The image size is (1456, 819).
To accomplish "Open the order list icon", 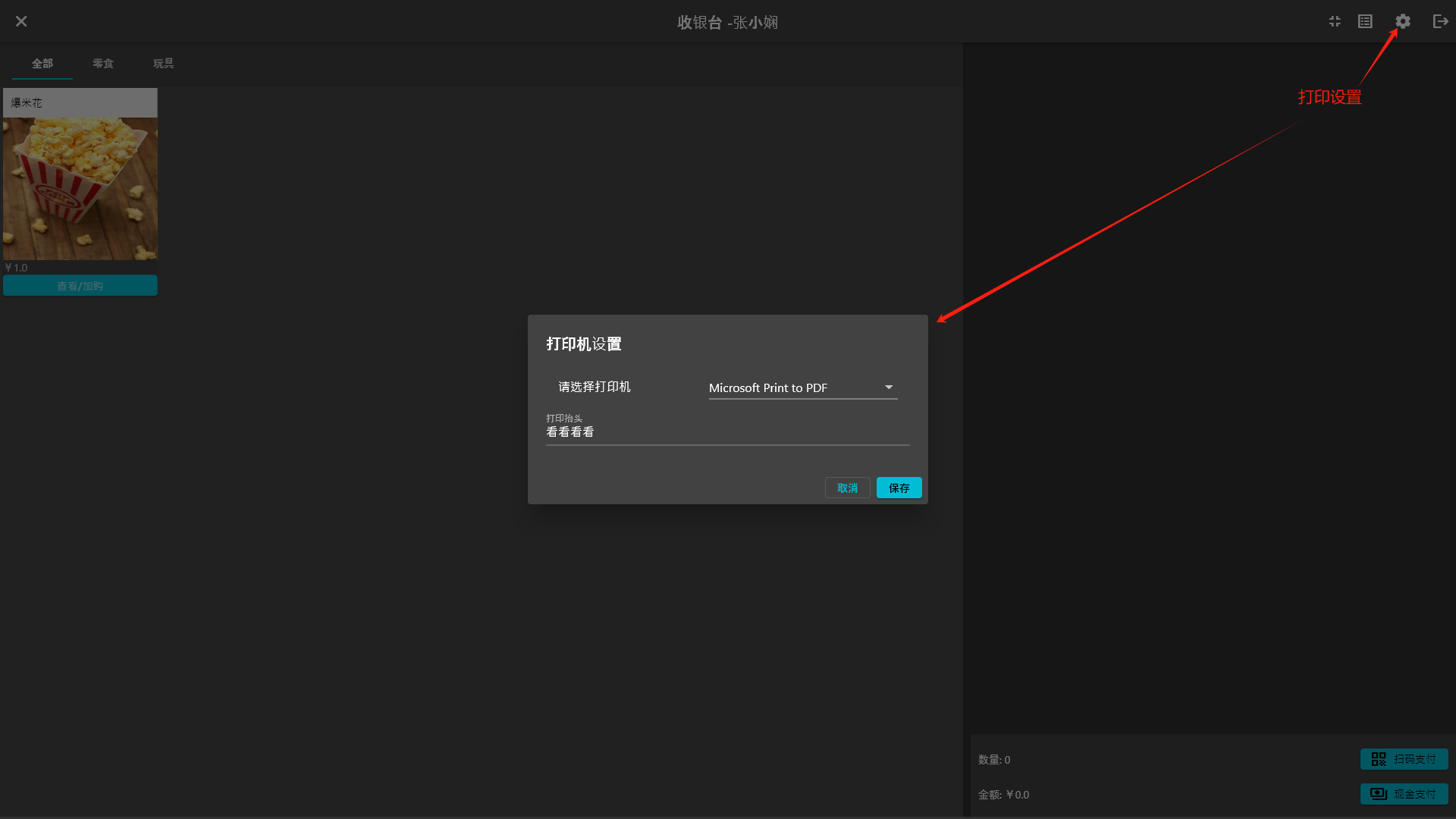I will (1365, 21).
